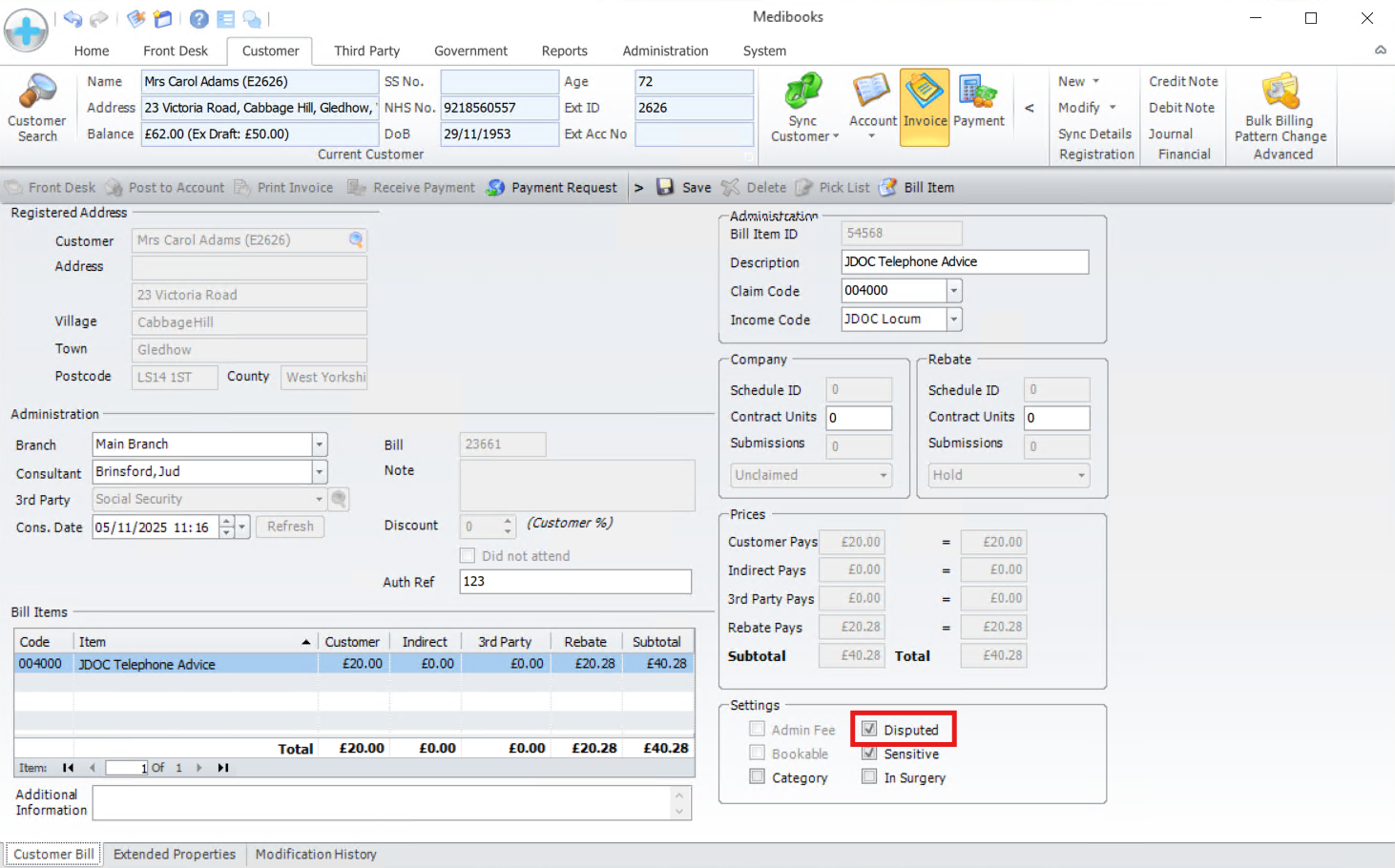Switch to the Third Party ribbon tab
Screen dimensions: 1395x868
[x=366, y=51]
